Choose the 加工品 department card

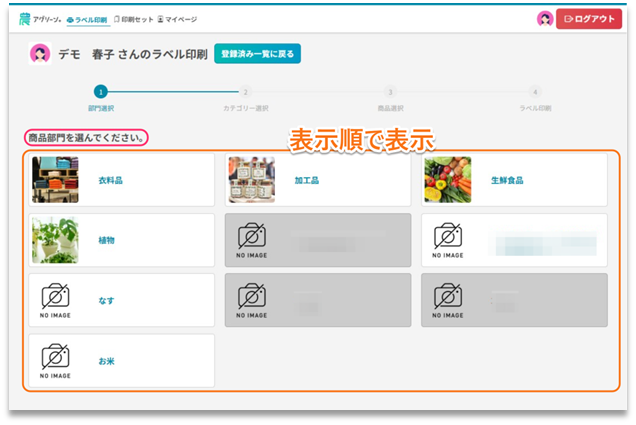coord(318,180)
